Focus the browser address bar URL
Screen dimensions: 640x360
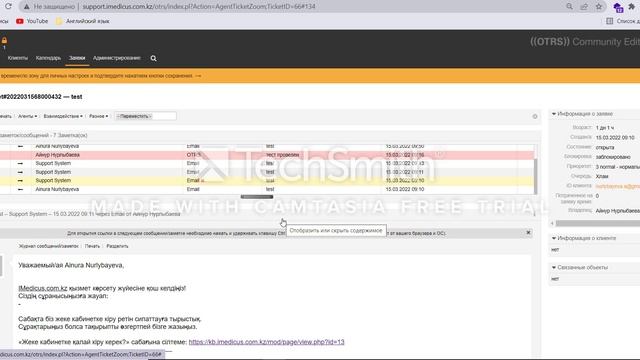199,7
